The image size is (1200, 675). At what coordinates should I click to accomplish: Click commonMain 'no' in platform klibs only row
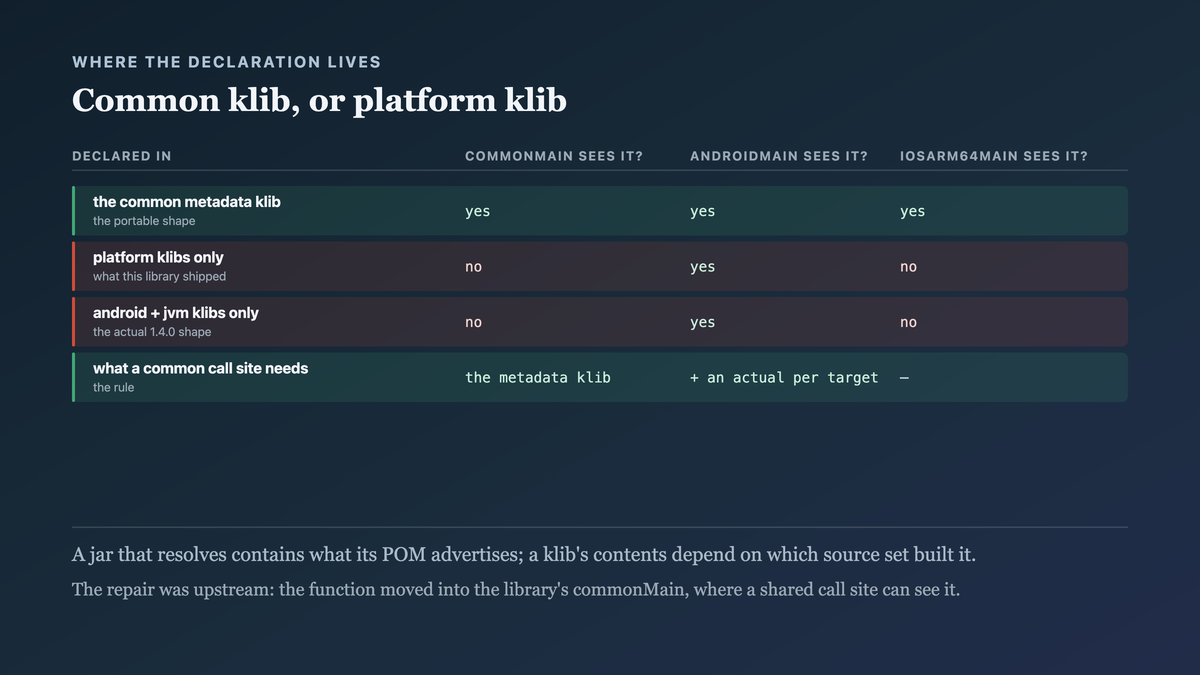474,267
